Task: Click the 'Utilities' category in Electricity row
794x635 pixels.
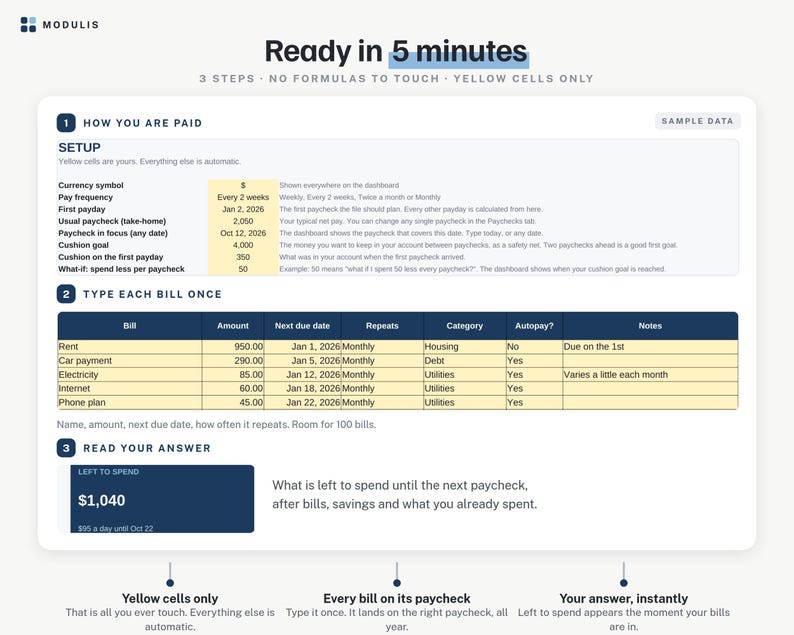Action: click(x=465, y=375)
